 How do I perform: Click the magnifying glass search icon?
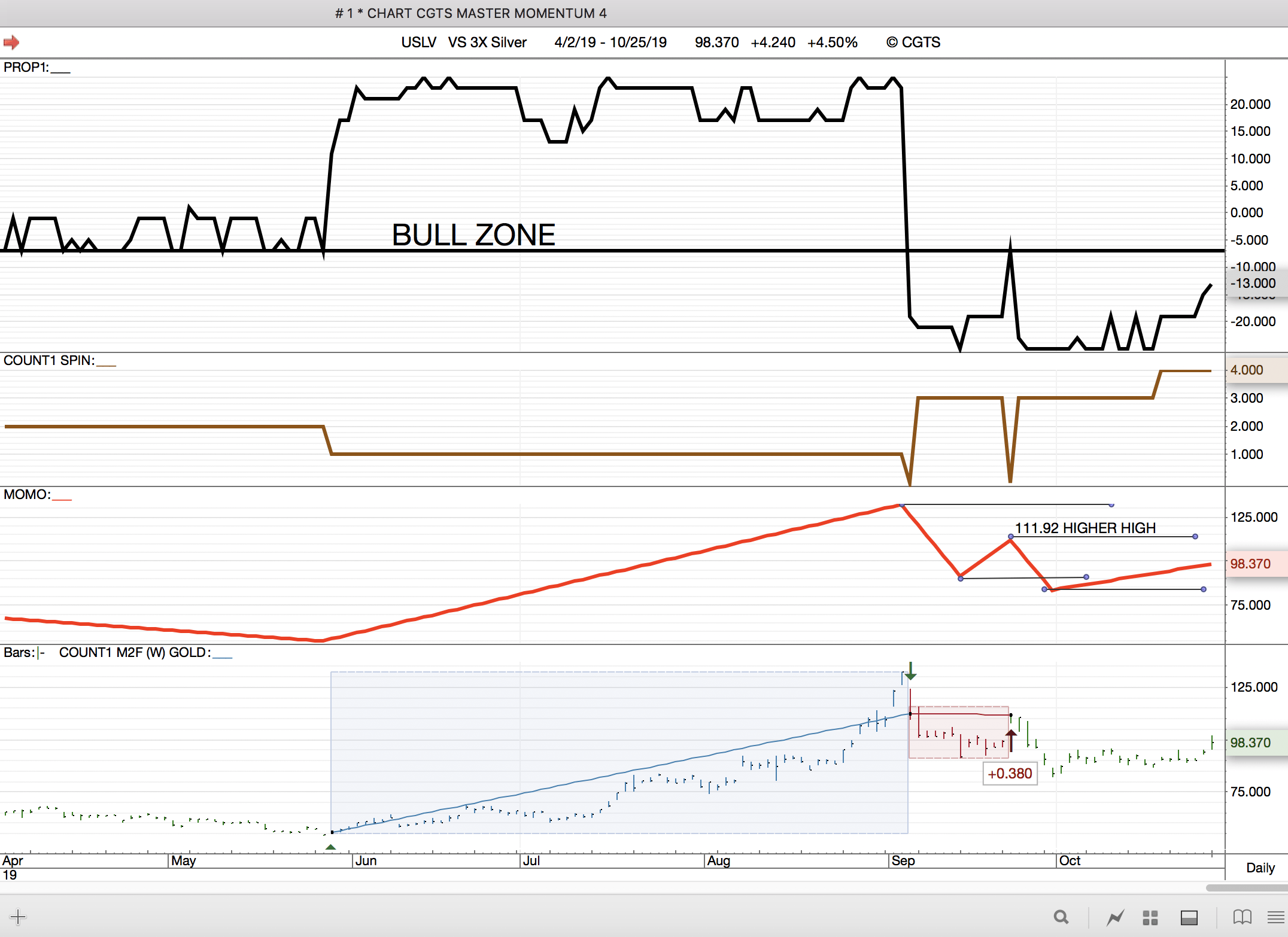(1061, 917)
